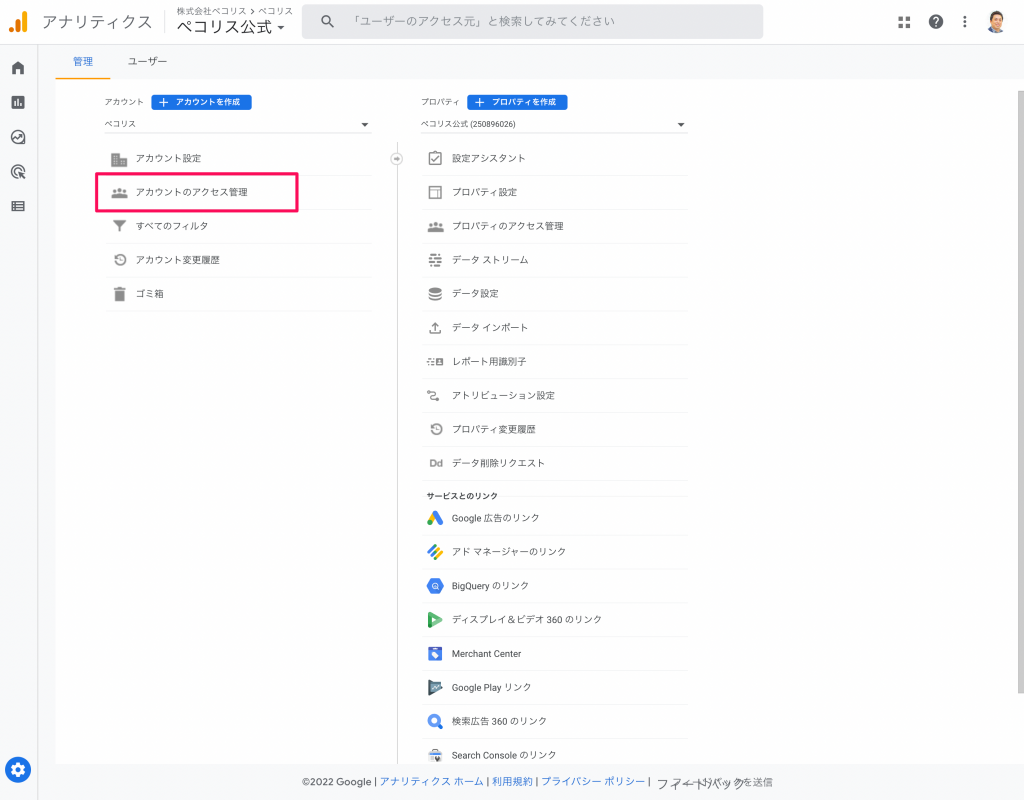Open the Home icon in left sidebar
Screen dimensions: 1024x800
[18, 68]
